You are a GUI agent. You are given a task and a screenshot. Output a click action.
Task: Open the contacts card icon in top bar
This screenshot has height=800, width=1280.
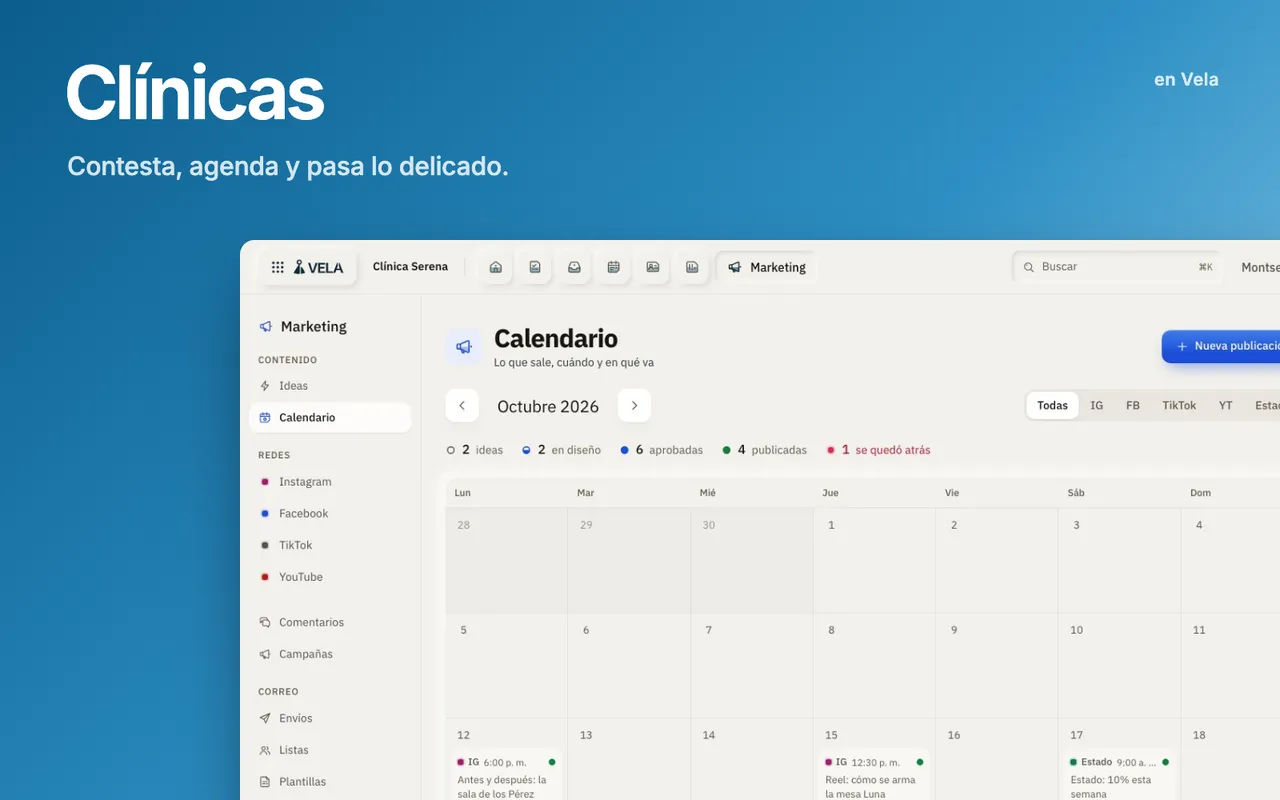[653, 267]
